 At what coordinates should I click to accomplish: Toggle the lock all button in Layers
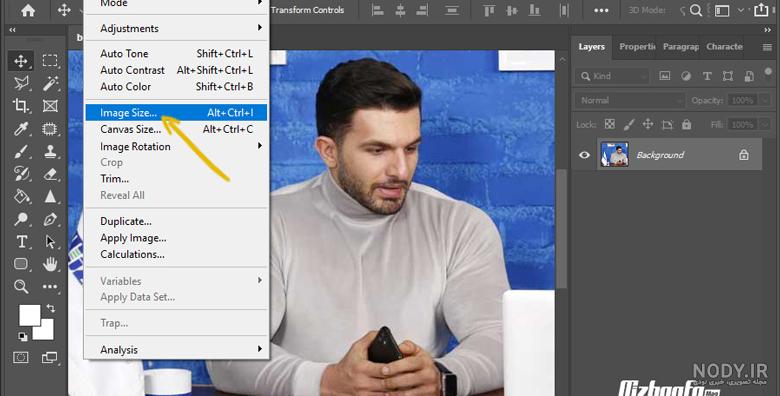686,124
